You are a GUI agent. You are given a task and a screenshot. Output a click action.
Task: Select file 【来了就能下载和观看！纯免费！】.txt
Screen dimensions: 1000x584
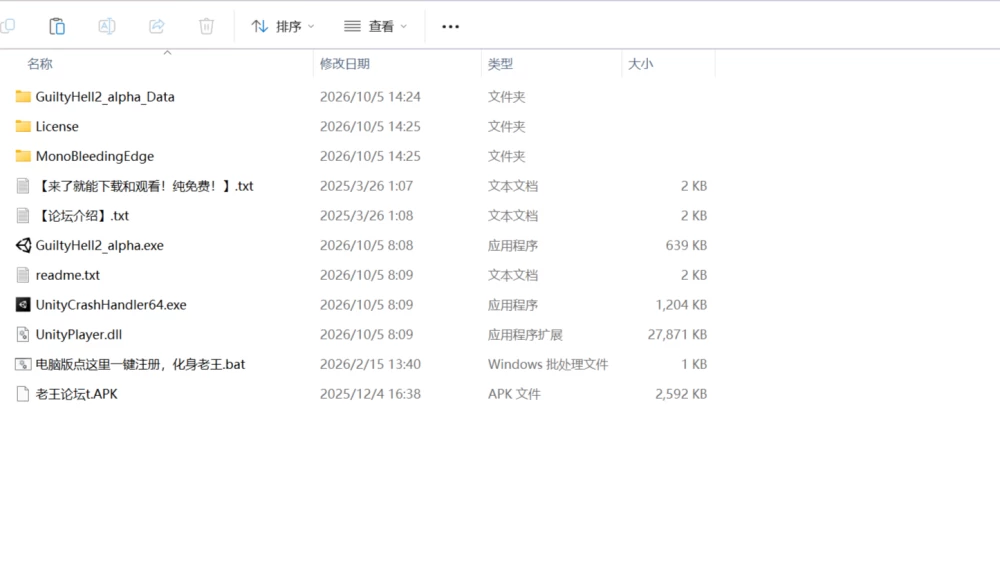click(144, 186)
